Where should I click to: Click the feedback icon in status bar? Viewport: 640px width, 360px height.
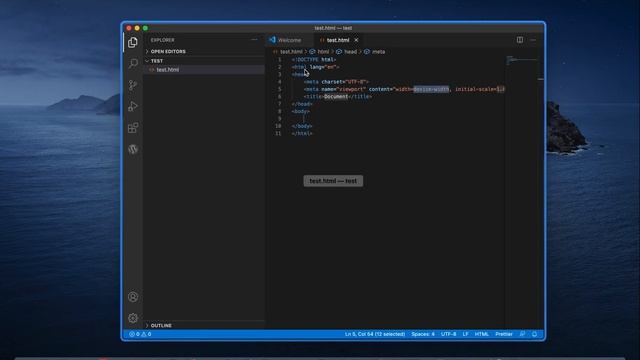(522, 334)
